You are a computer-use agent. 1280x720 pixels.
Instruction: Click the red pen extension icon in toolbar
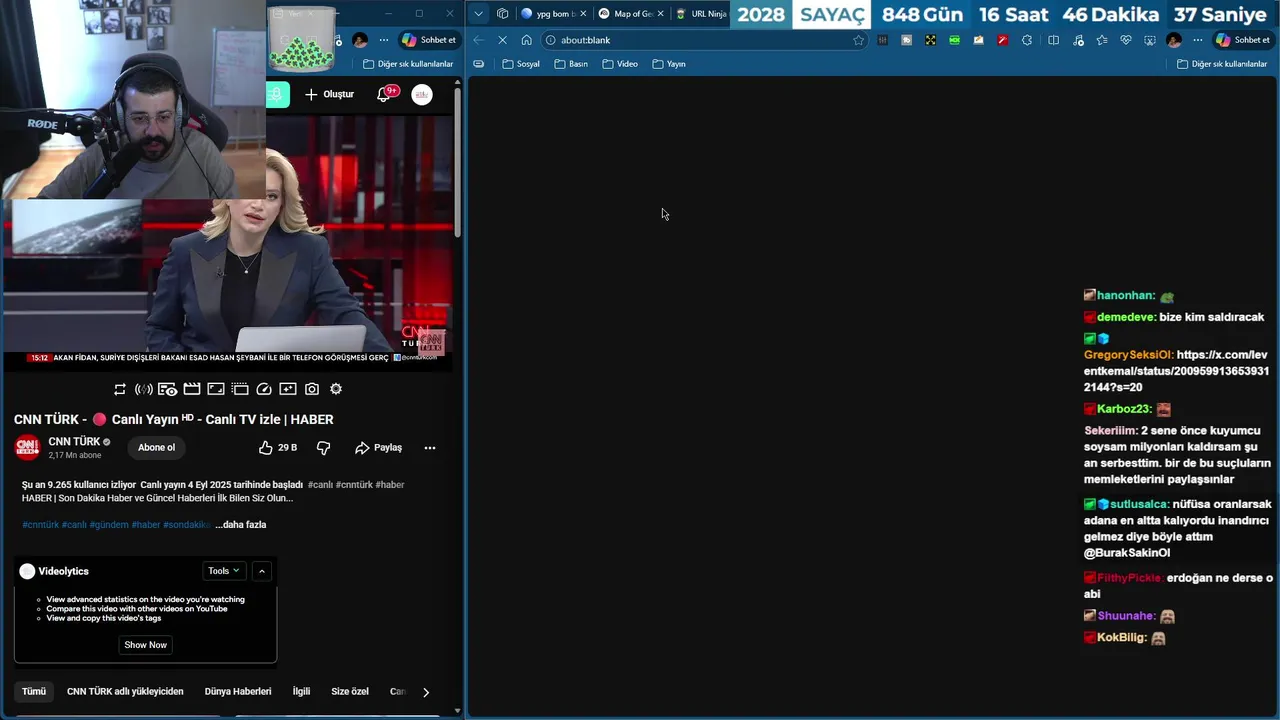(x=1003, y=40)
